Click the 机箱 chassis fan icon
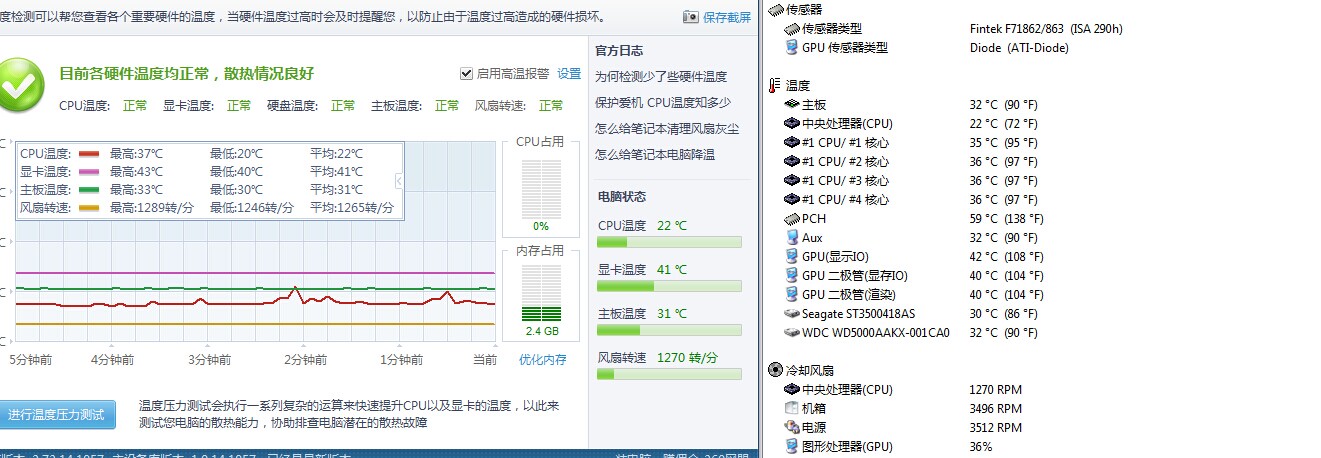1321x458 pixels. click(792, 409)
